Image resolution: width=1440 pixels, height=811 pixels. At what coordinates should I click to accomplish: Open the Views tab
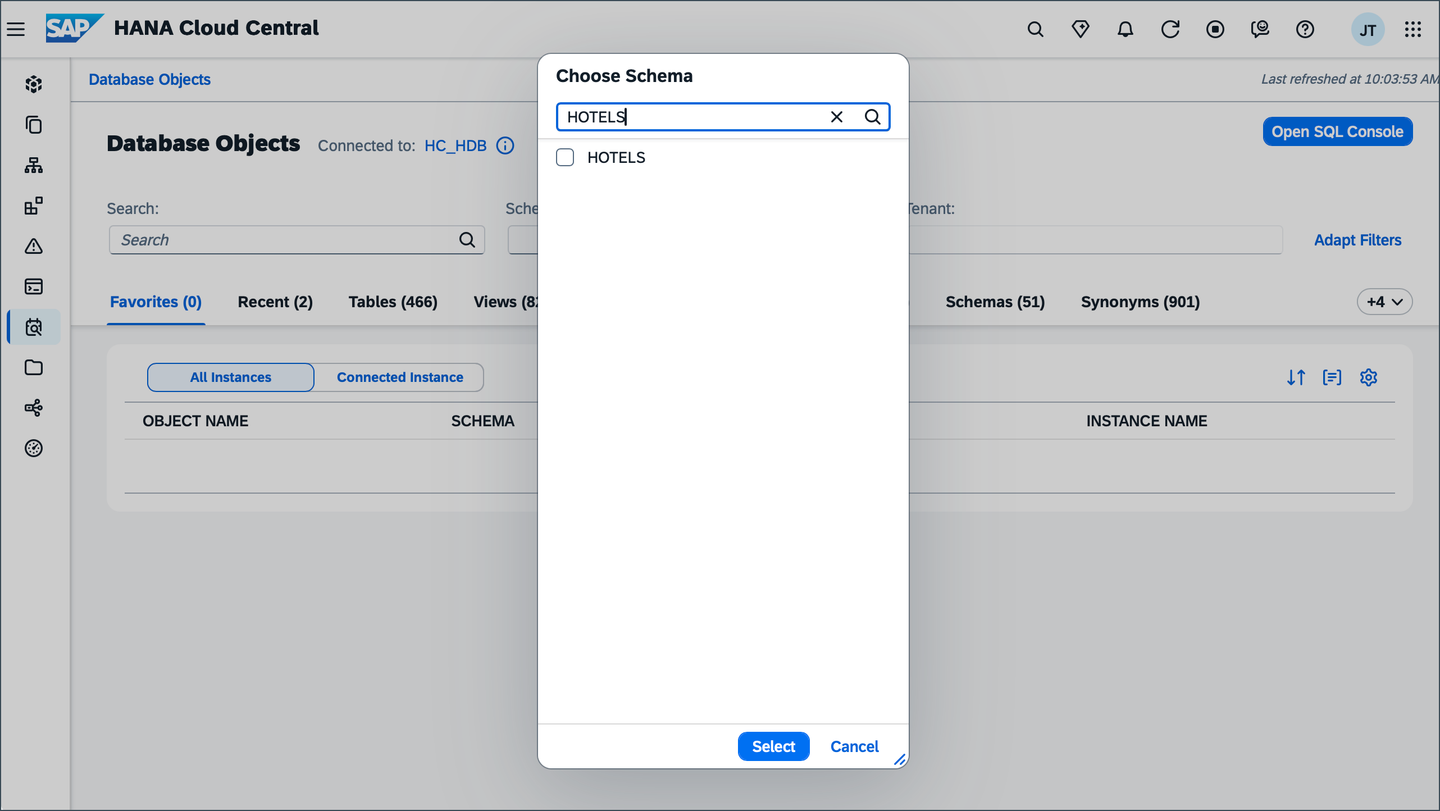click(x=506, y=302)
